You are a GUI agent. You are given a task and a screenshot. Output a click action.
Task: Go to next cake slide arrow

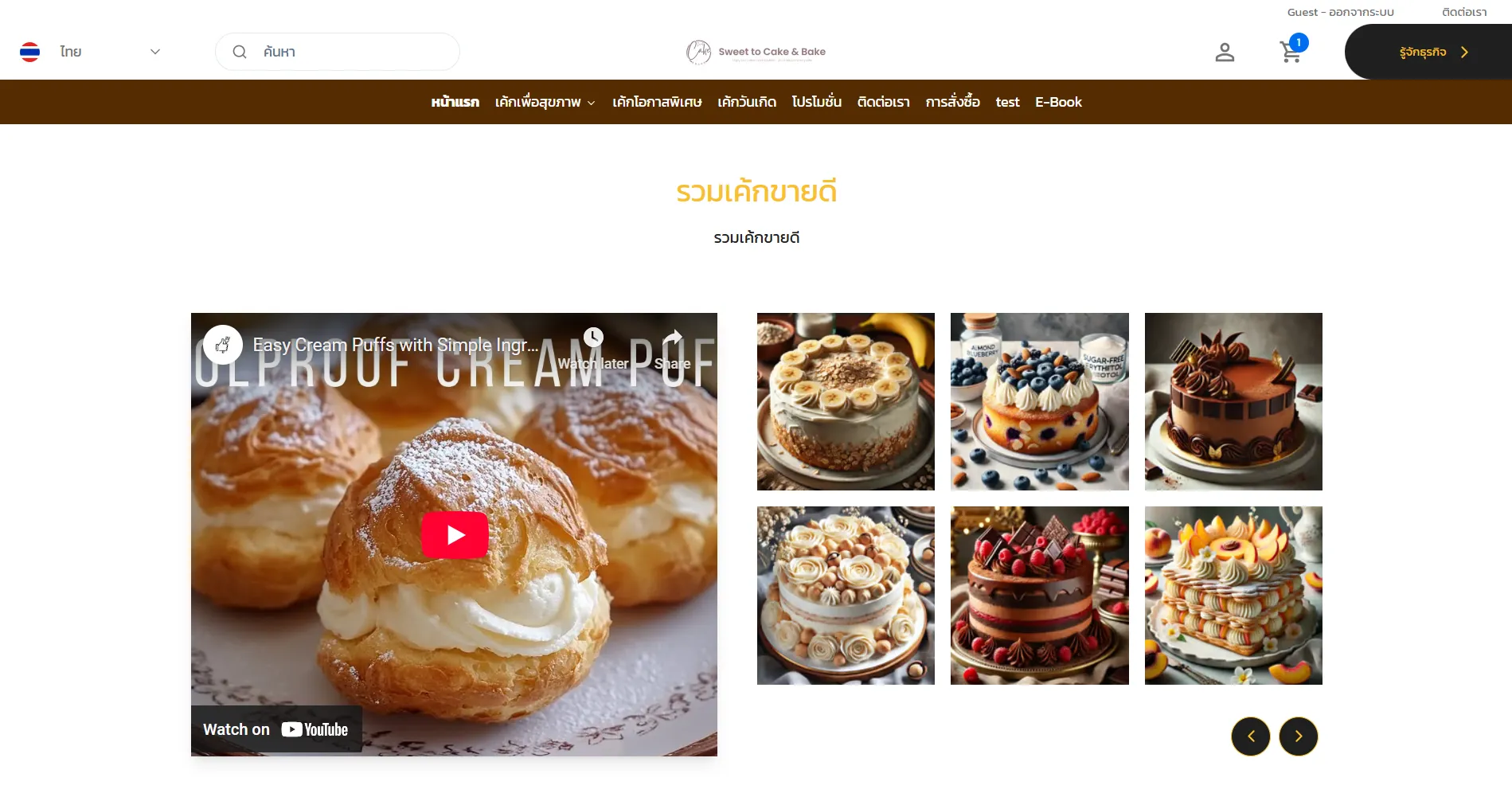click(x=1299, y=736)
